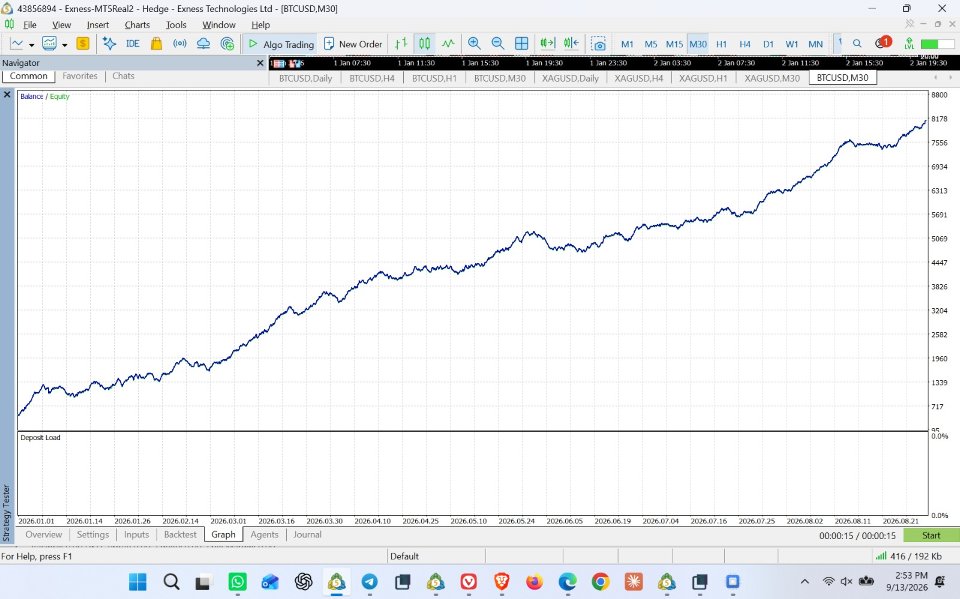Toggle Algo Trading on or off
The height and width of the screenshot is (599, 960).
click(x=280, y=43)
